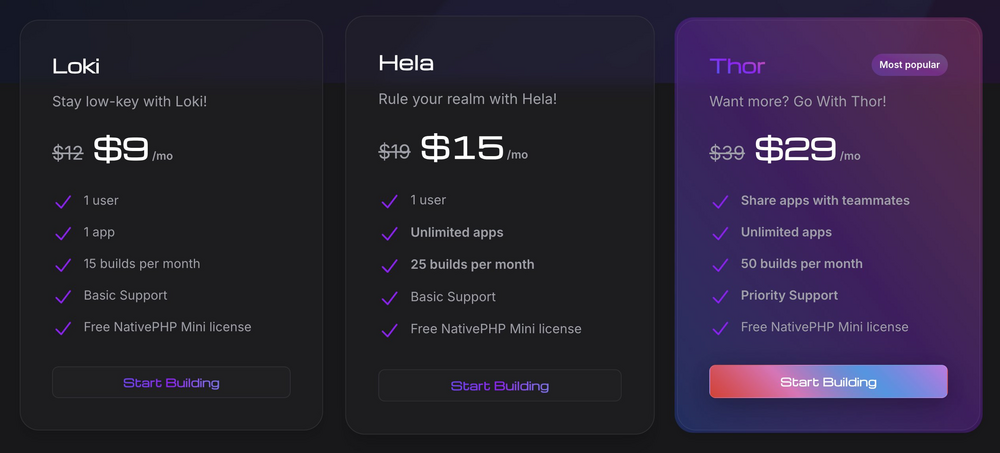Click the checkmark next to 15 builds per month
This screenshot has height=453, width=1000.
pos(63,265)
